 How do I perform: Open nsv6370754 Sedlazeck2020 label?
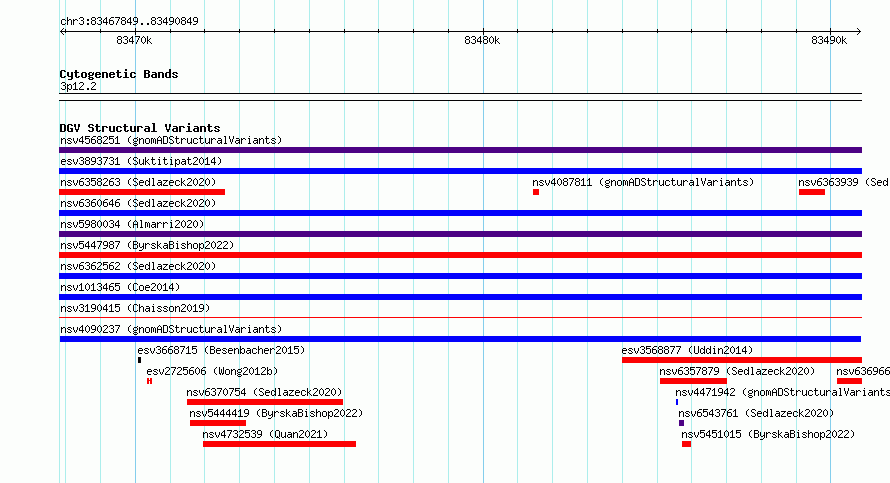click(x=265, y=392)
